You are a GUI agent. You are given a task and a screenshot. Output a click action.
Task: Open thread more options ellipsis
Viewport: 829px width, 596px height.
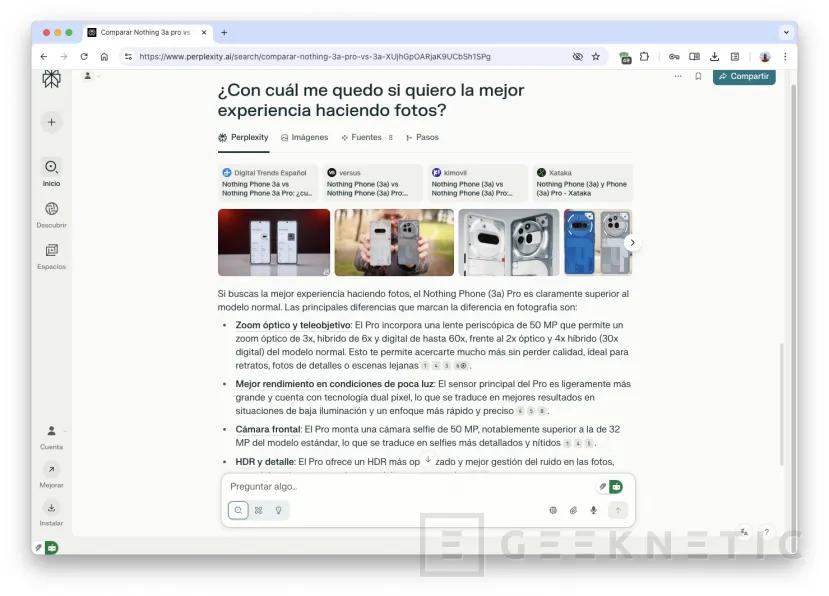click(678, 77)
